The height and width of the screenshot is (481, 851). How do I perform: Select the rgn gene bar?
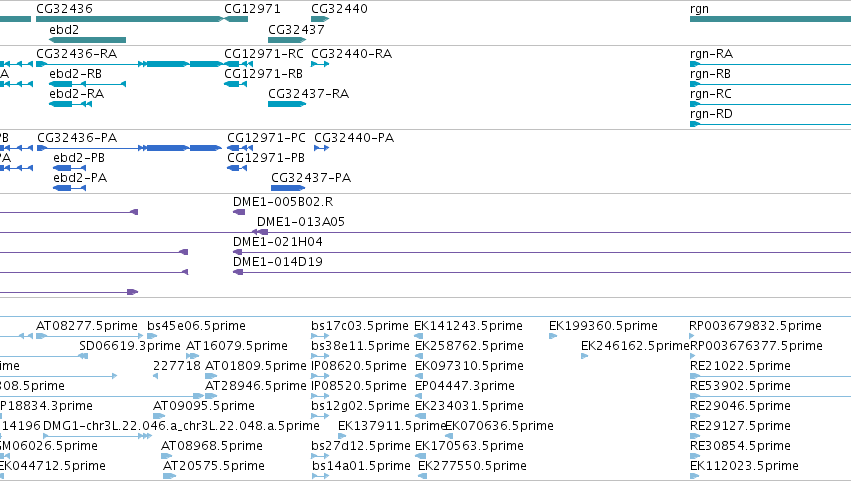pyautogui.click(x=770, y=19)
